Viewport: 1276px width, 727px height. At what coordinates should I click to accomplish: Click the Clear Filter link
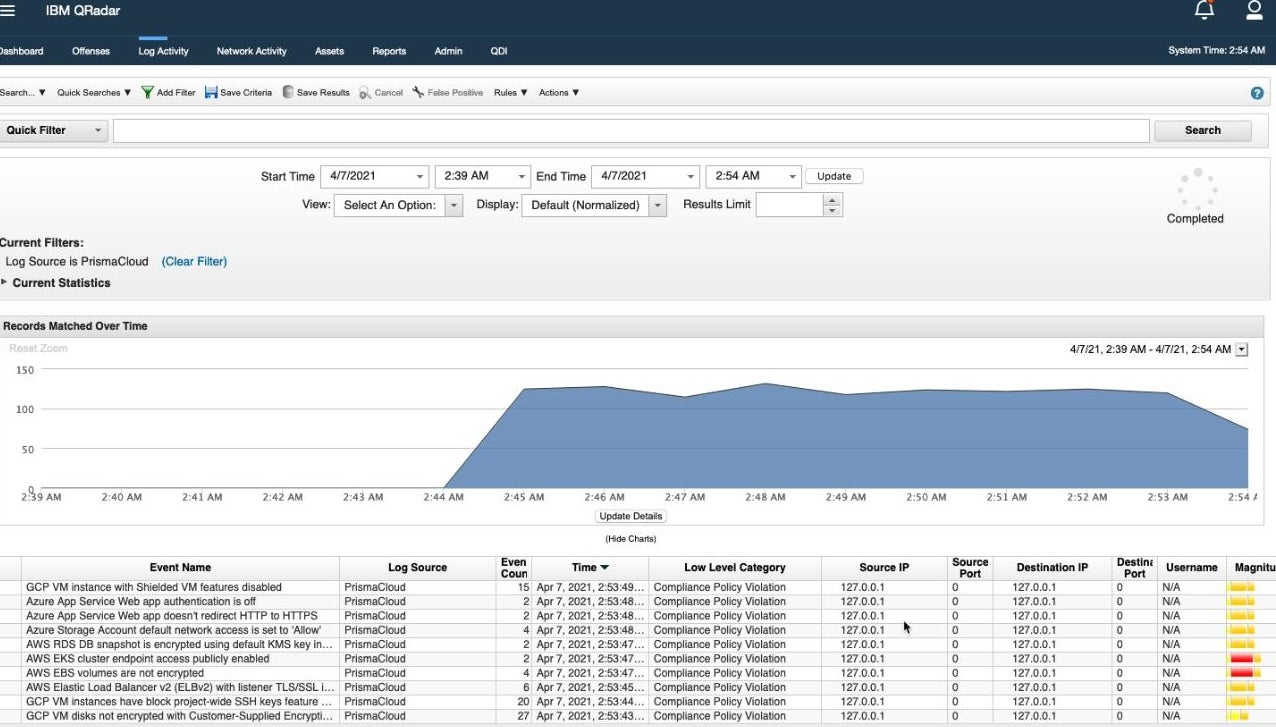(x=194, y=261)
